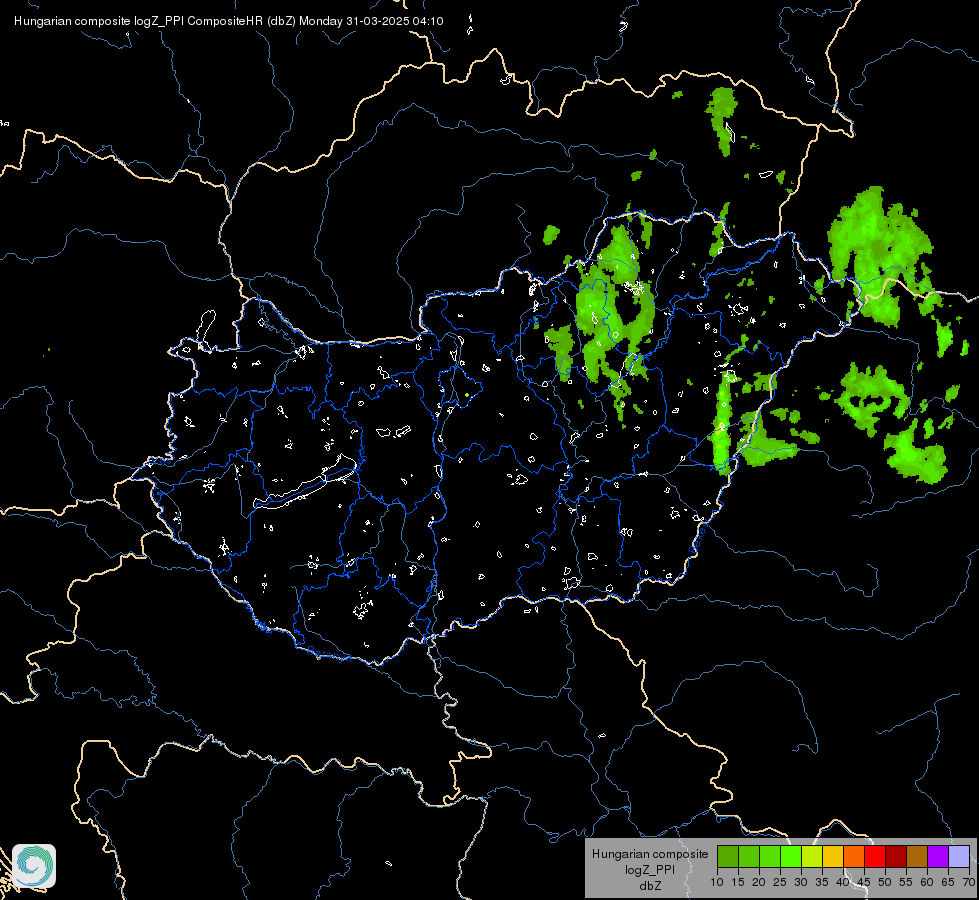Select the bright red 45–50 dBZ swatch
This screenshot has height=900, width=979.
(875, 856)
